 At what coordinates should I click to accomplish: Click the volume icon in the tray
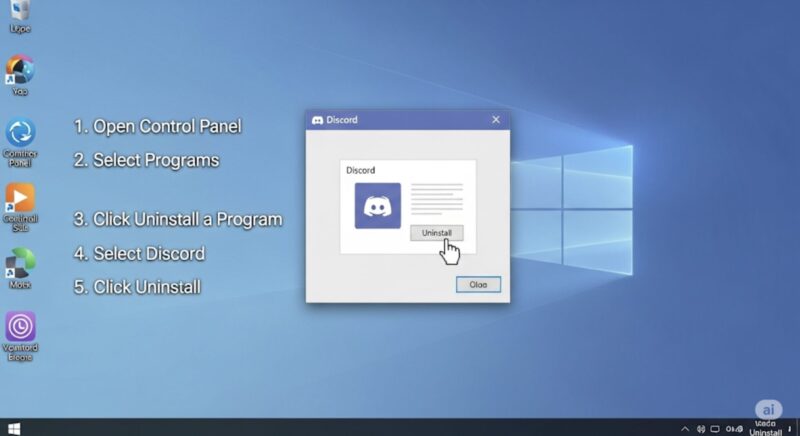point(701,429)
